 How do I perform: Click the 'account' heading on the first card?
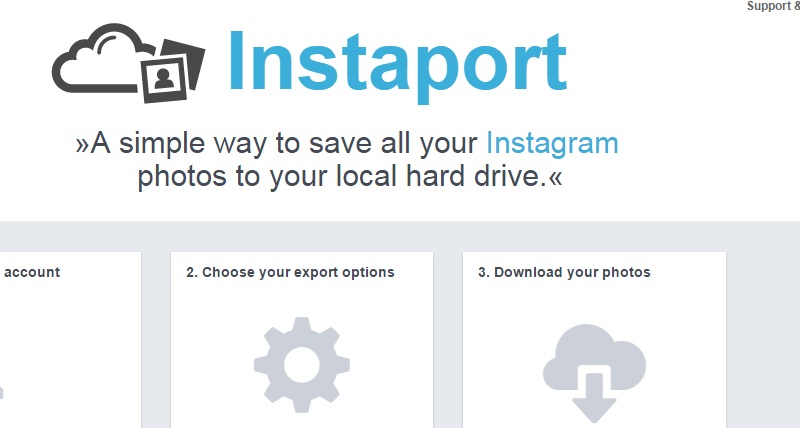pos(32,272)
